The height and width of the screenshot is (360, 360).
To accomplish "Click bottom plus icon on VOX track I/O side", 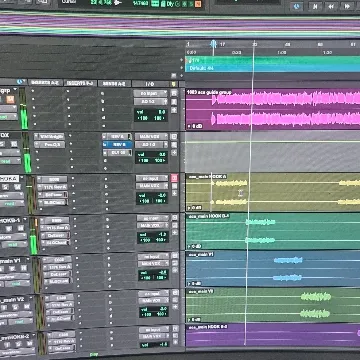I will click(x=174, y=153).
